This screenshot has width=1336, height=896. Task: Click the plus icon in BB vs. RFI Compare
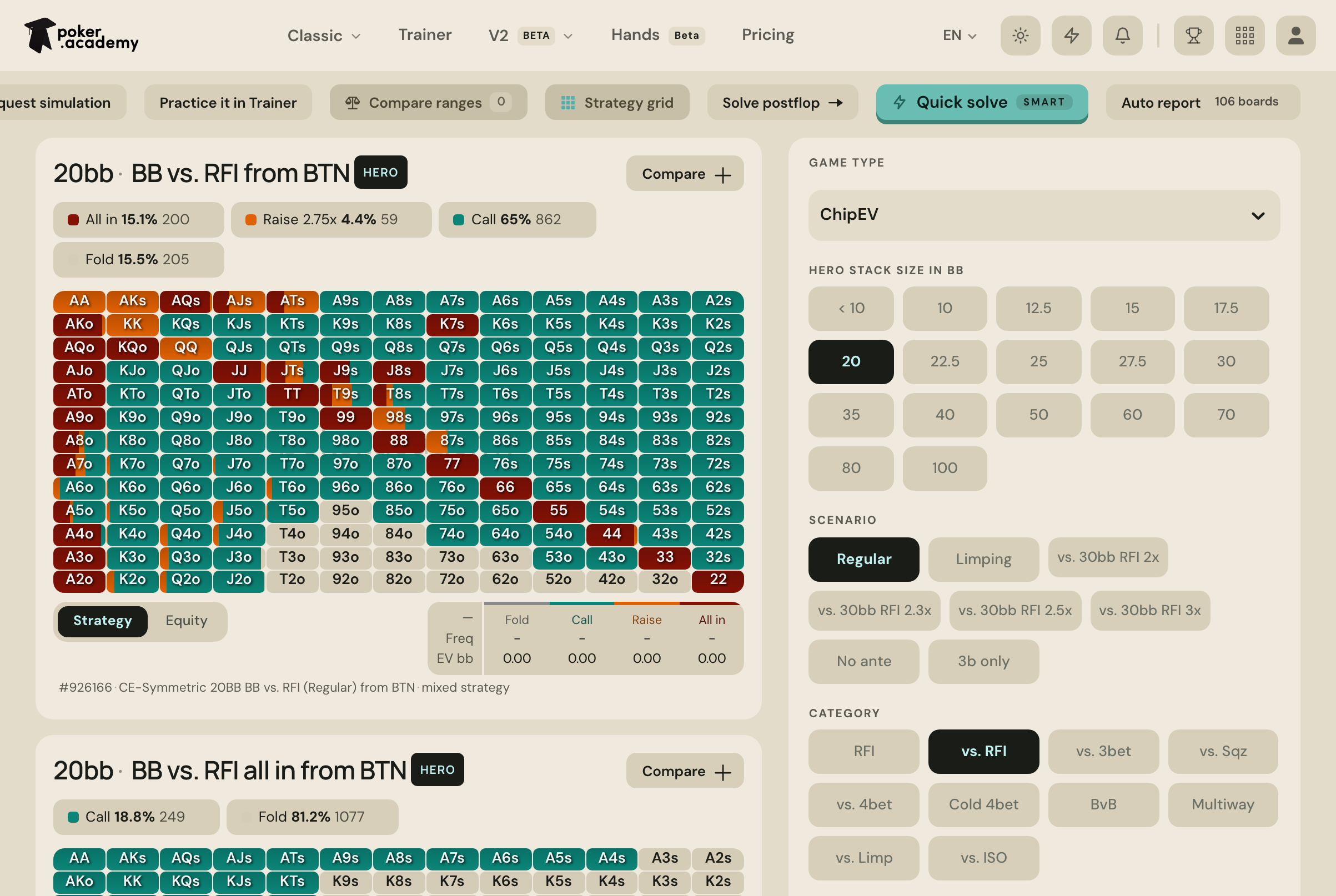[723, 175]
